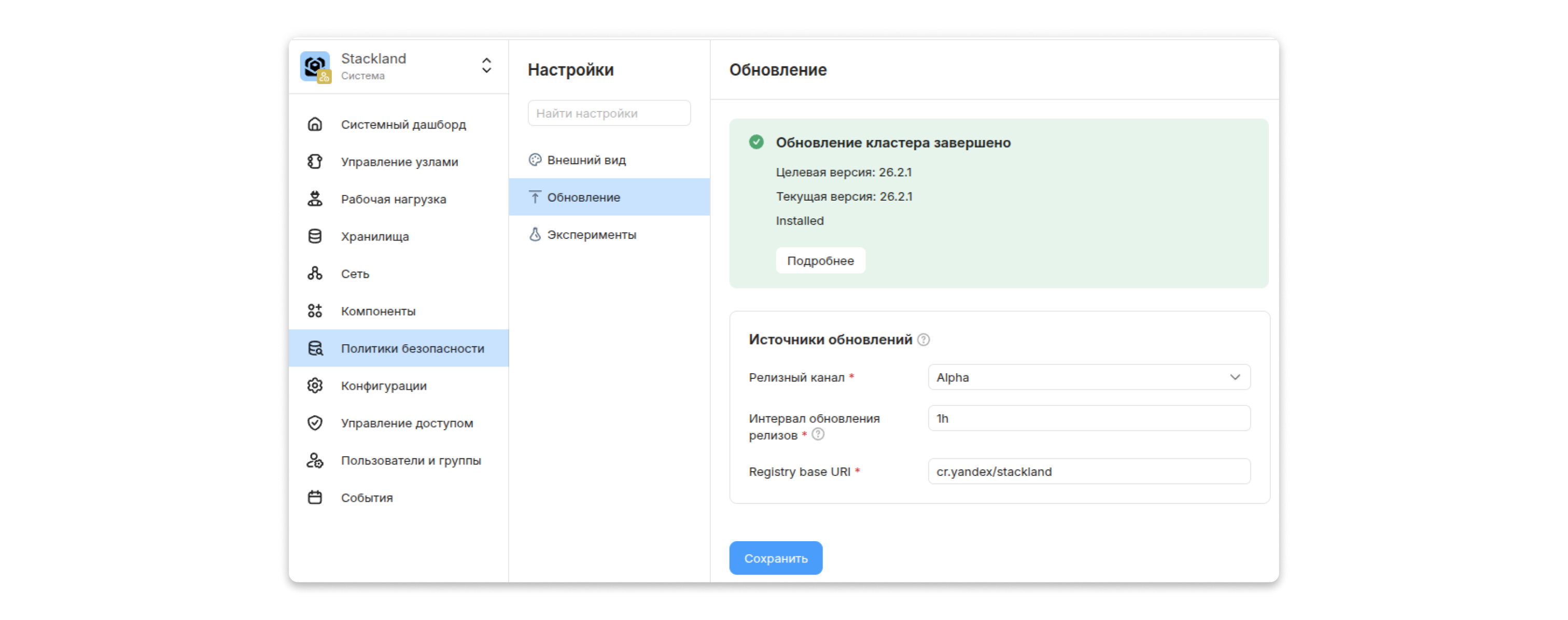
Task: Open Системный дашборд menu item
Action: [x=399, y=124]
